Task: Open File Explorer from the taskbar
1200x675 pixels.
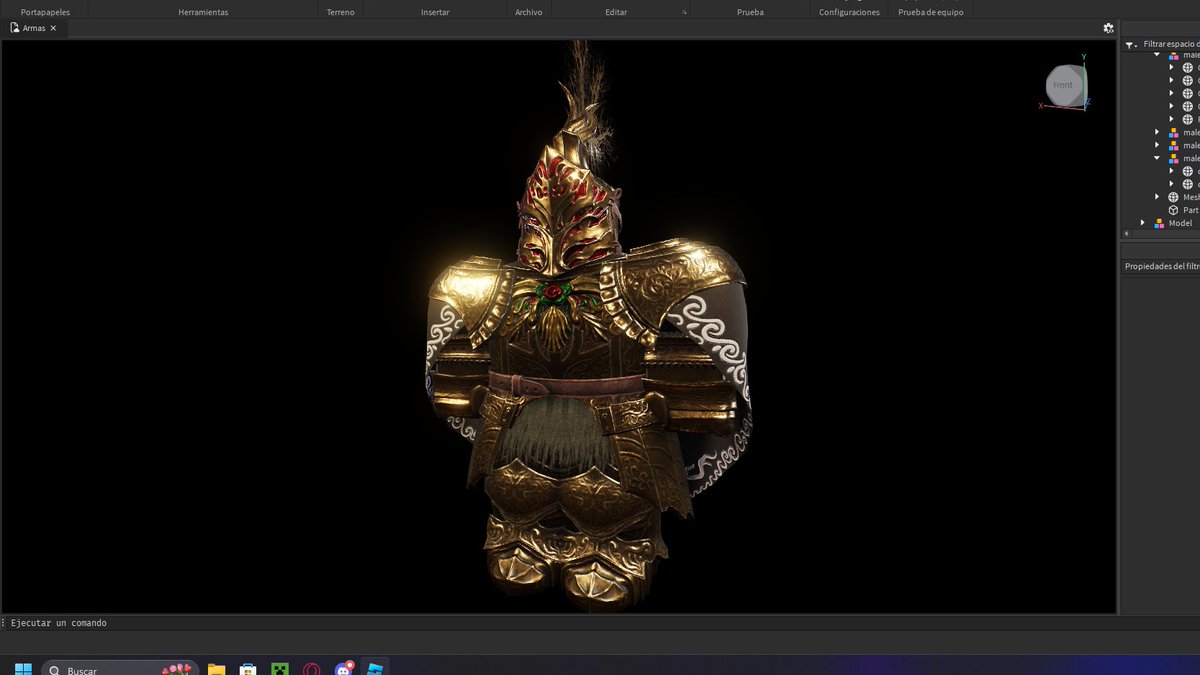Action: [216, 669]
